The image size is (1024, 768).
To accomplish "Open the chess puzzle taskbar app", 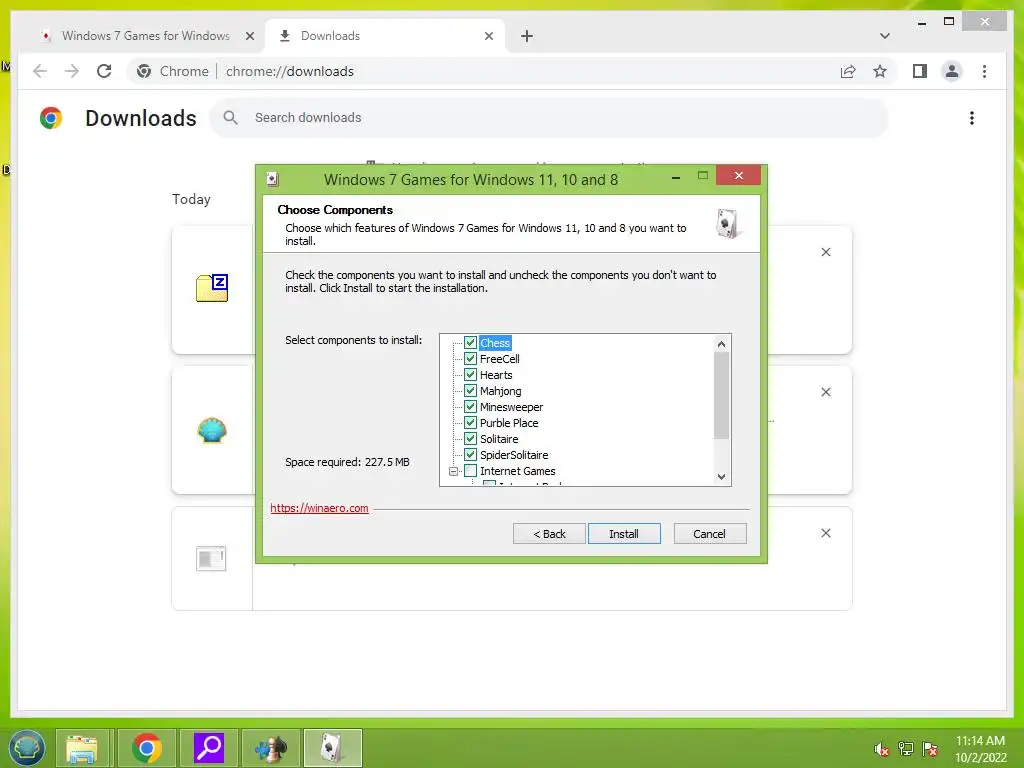I will pos(271,748).
